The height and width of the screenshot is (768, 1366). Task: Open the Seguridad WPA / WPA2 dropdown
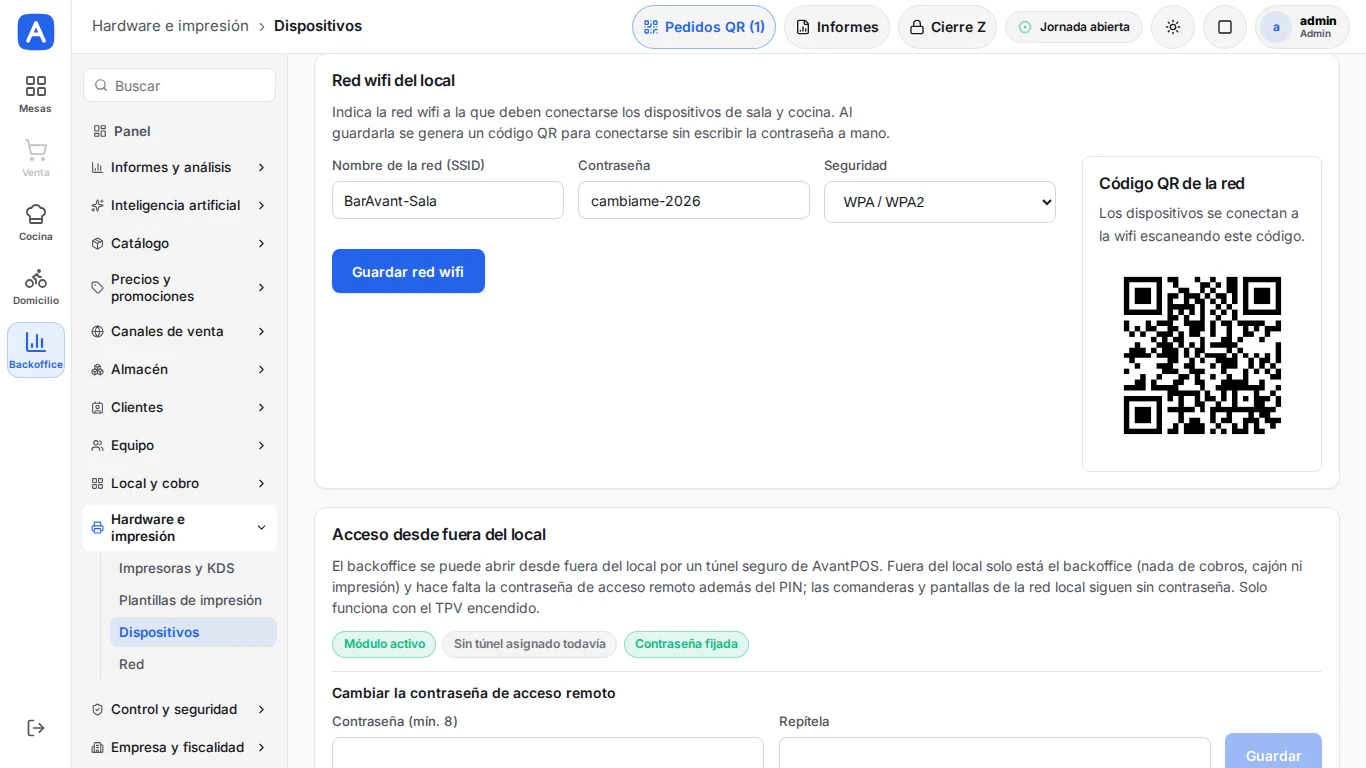[x=940, y=201]
